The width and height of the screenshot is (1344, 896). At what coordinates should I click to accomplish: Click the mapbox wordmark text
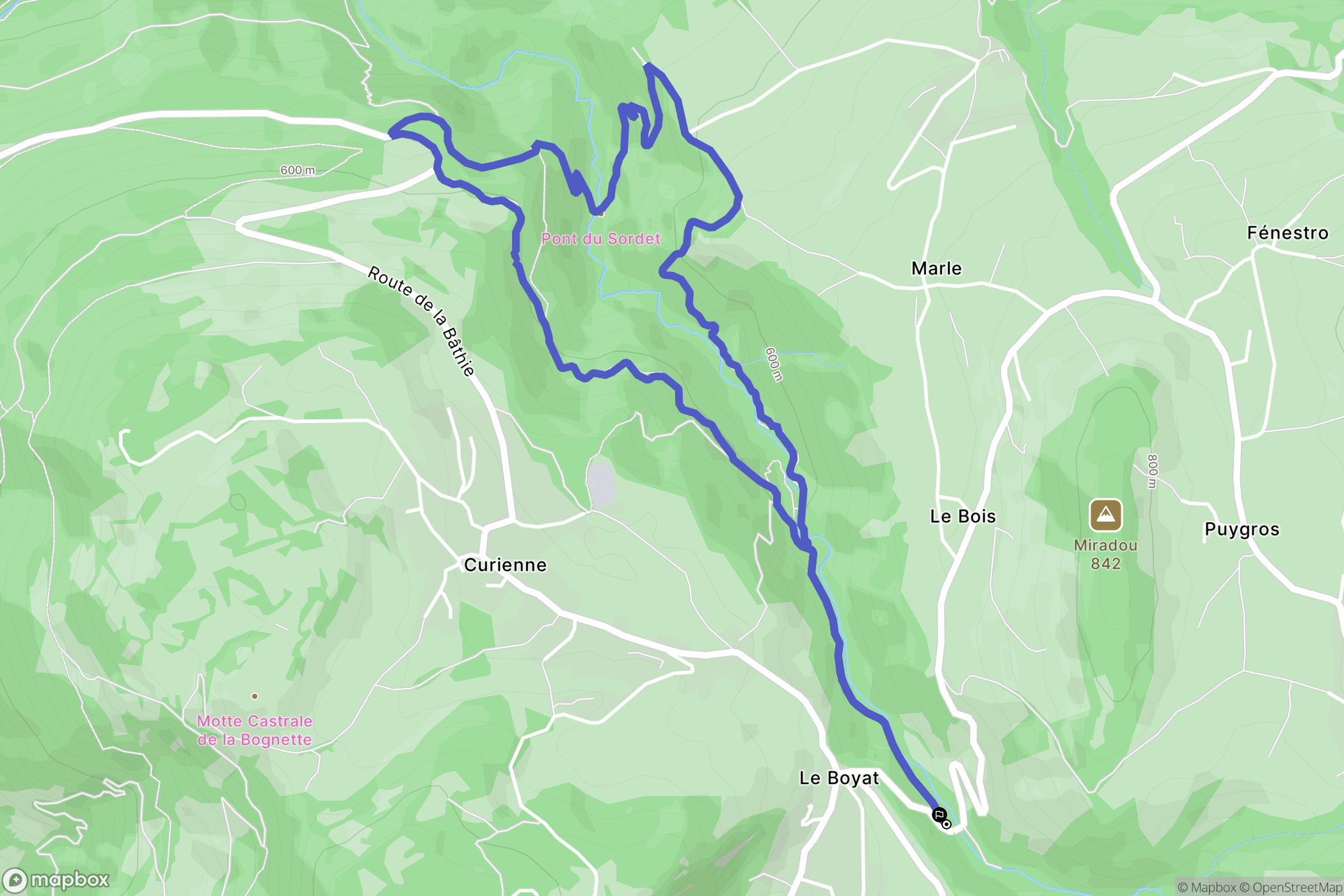click(70, 881)
